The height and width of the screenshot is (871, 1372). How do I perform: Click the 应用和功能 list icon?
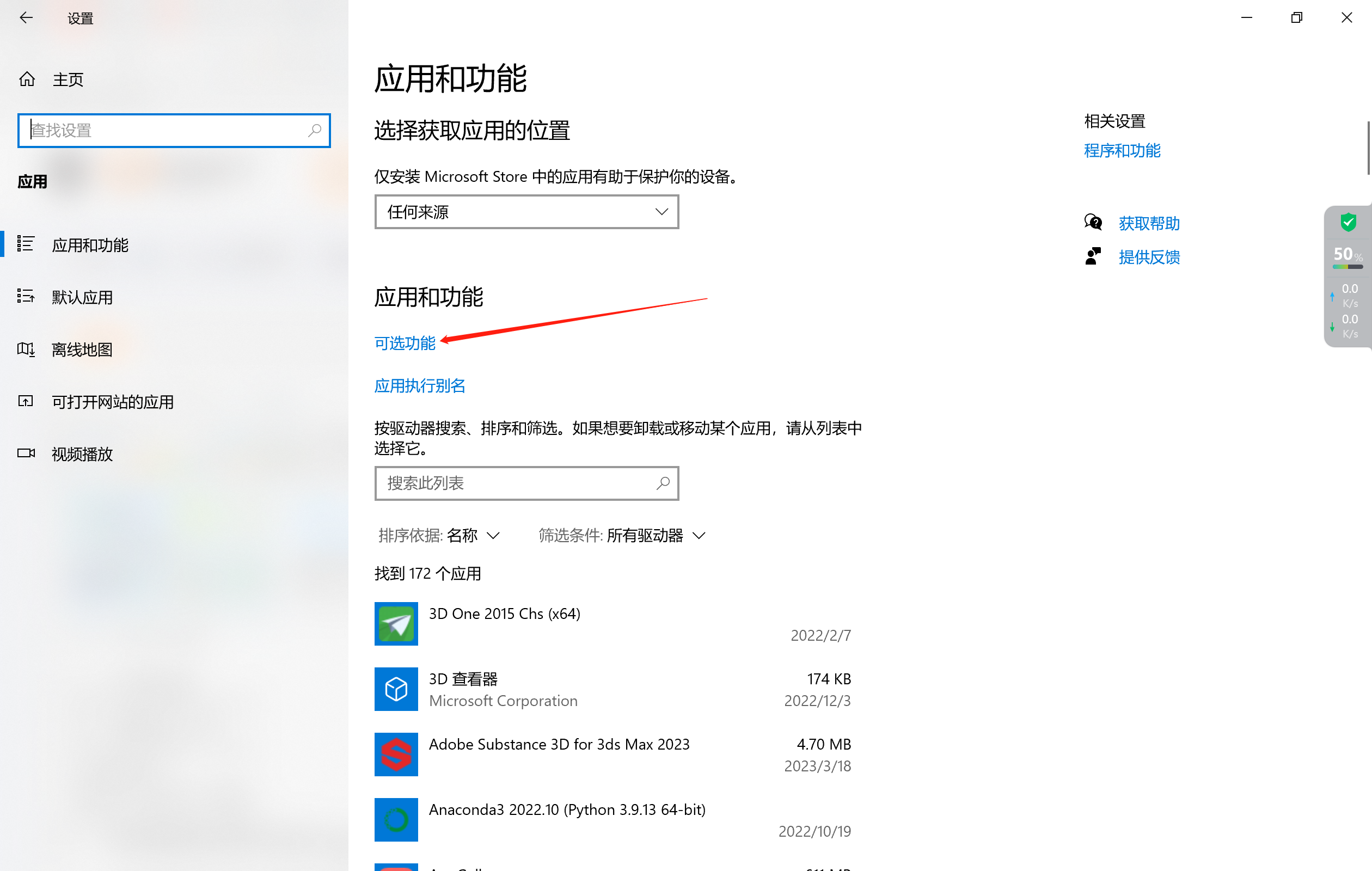26,244
